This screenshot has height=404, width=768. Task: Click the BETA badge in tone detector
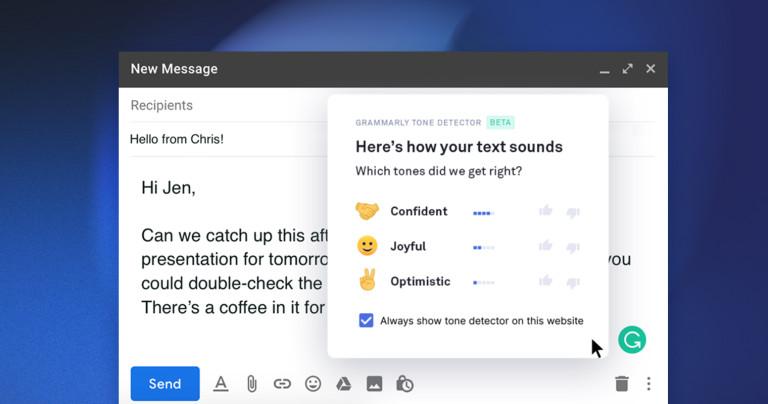(501, 122)
